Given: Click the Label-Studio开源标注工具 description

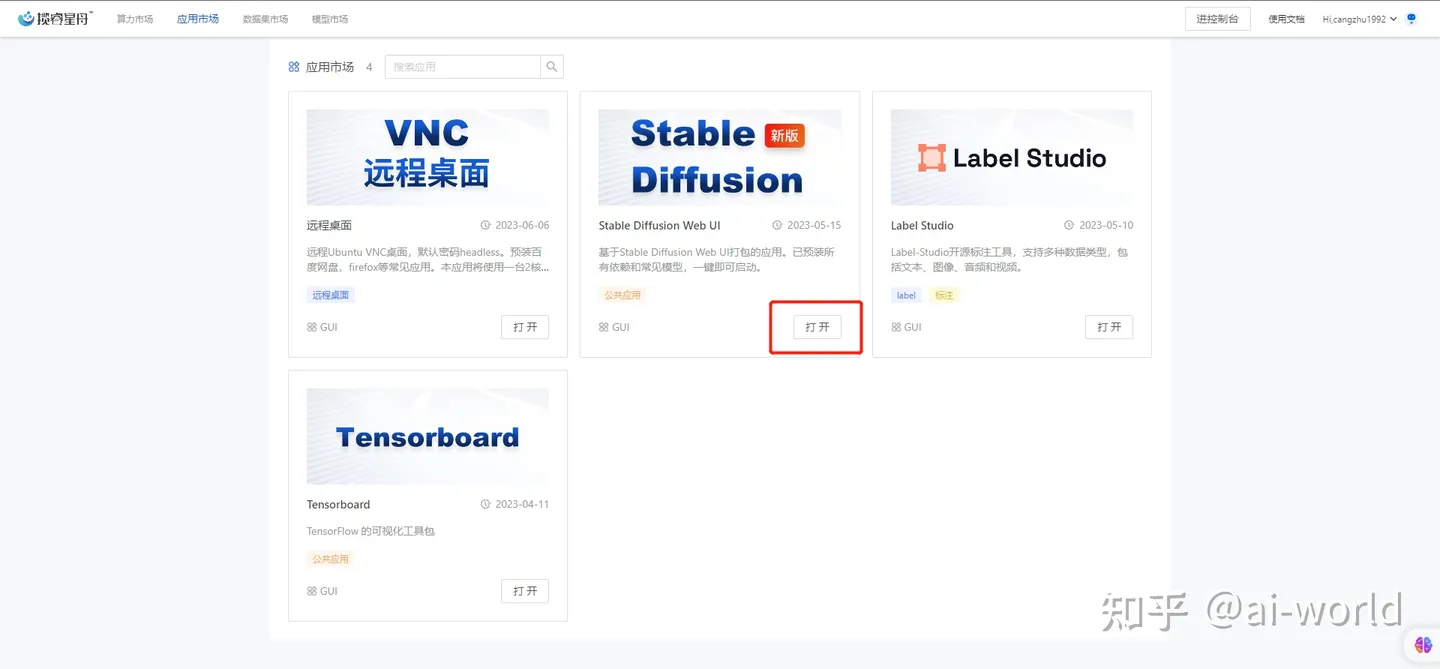Looking at the screenshot, I should tap(1009, 260).
